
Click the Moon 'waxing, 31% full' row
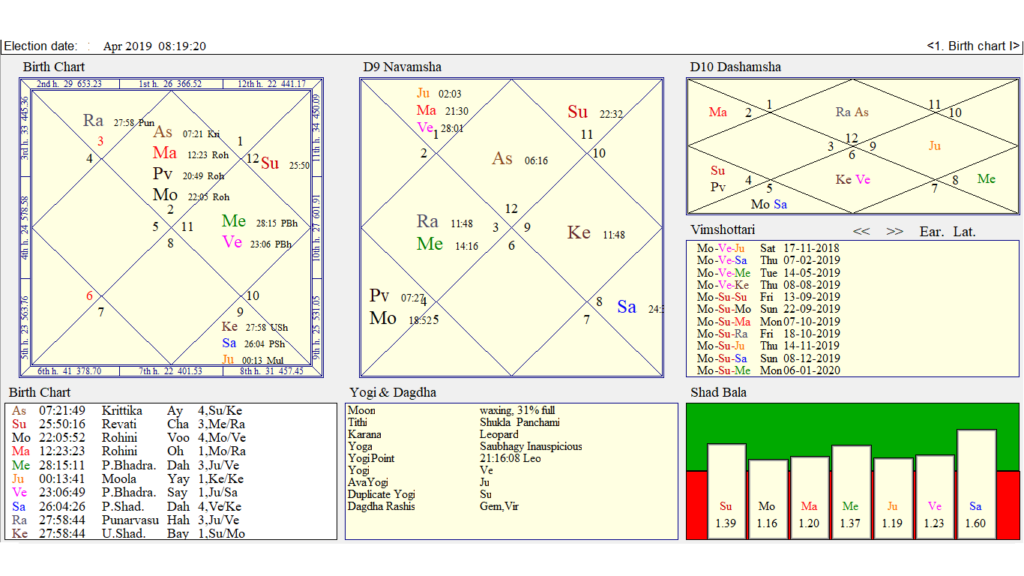pyautogui.click(x=451, y=411)
